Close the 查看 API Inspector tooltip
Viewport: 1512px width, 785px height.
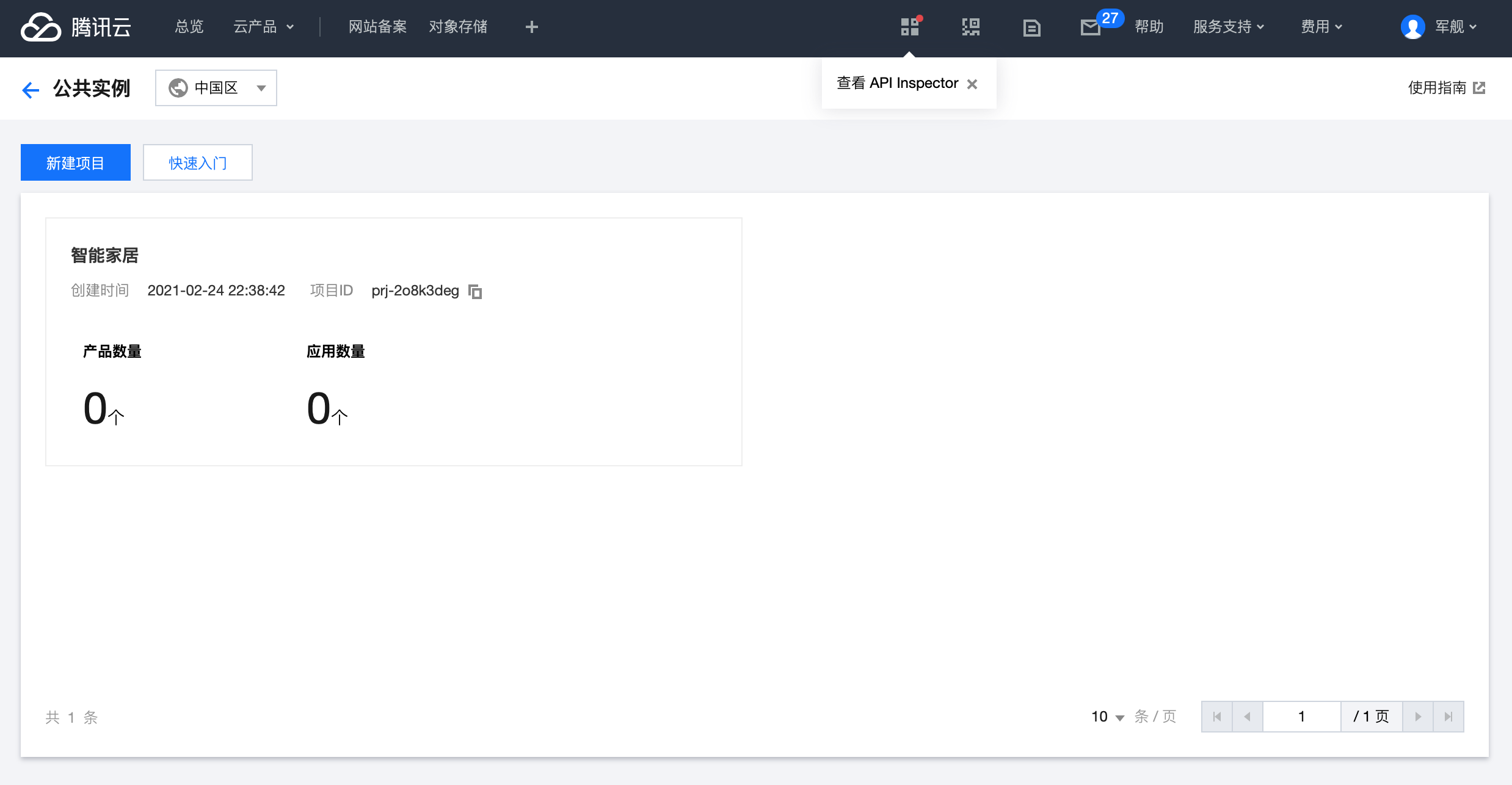(x=972, y=84)
